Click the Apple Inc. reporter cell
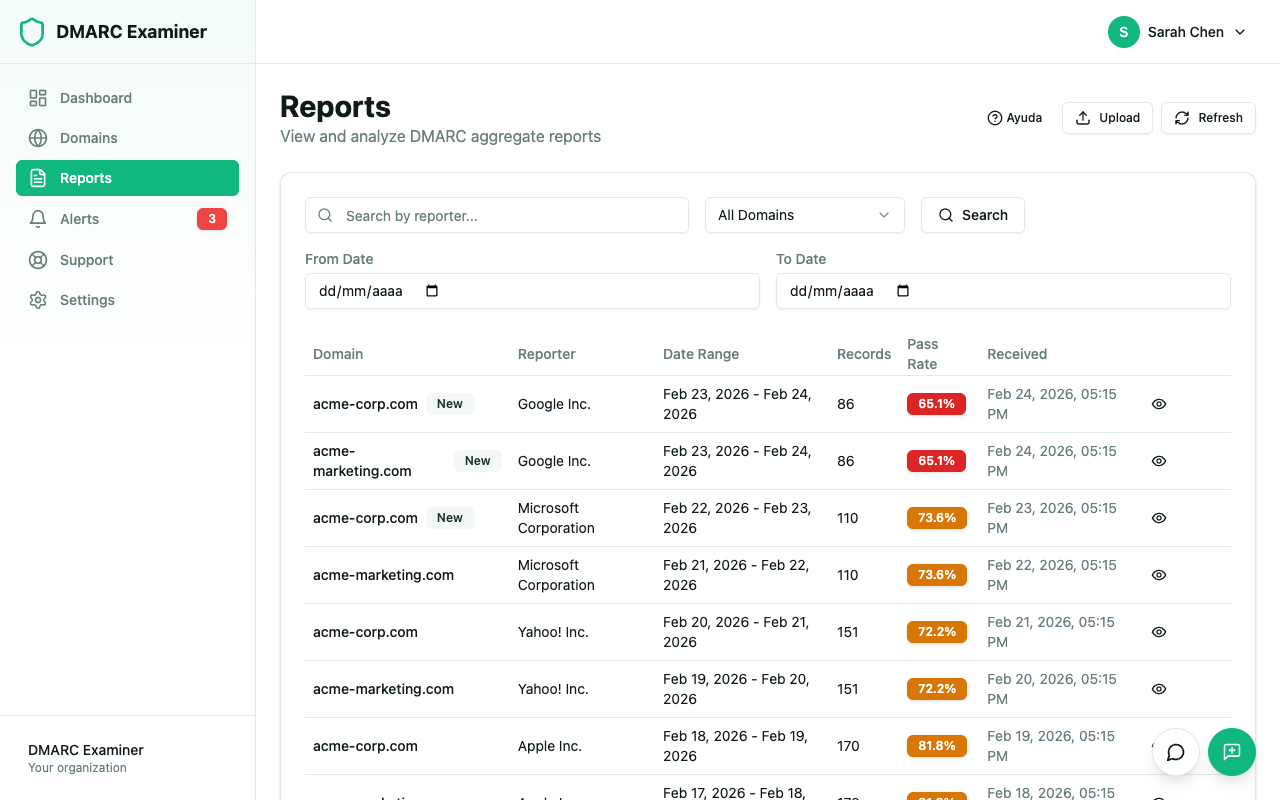 [550, 746]
